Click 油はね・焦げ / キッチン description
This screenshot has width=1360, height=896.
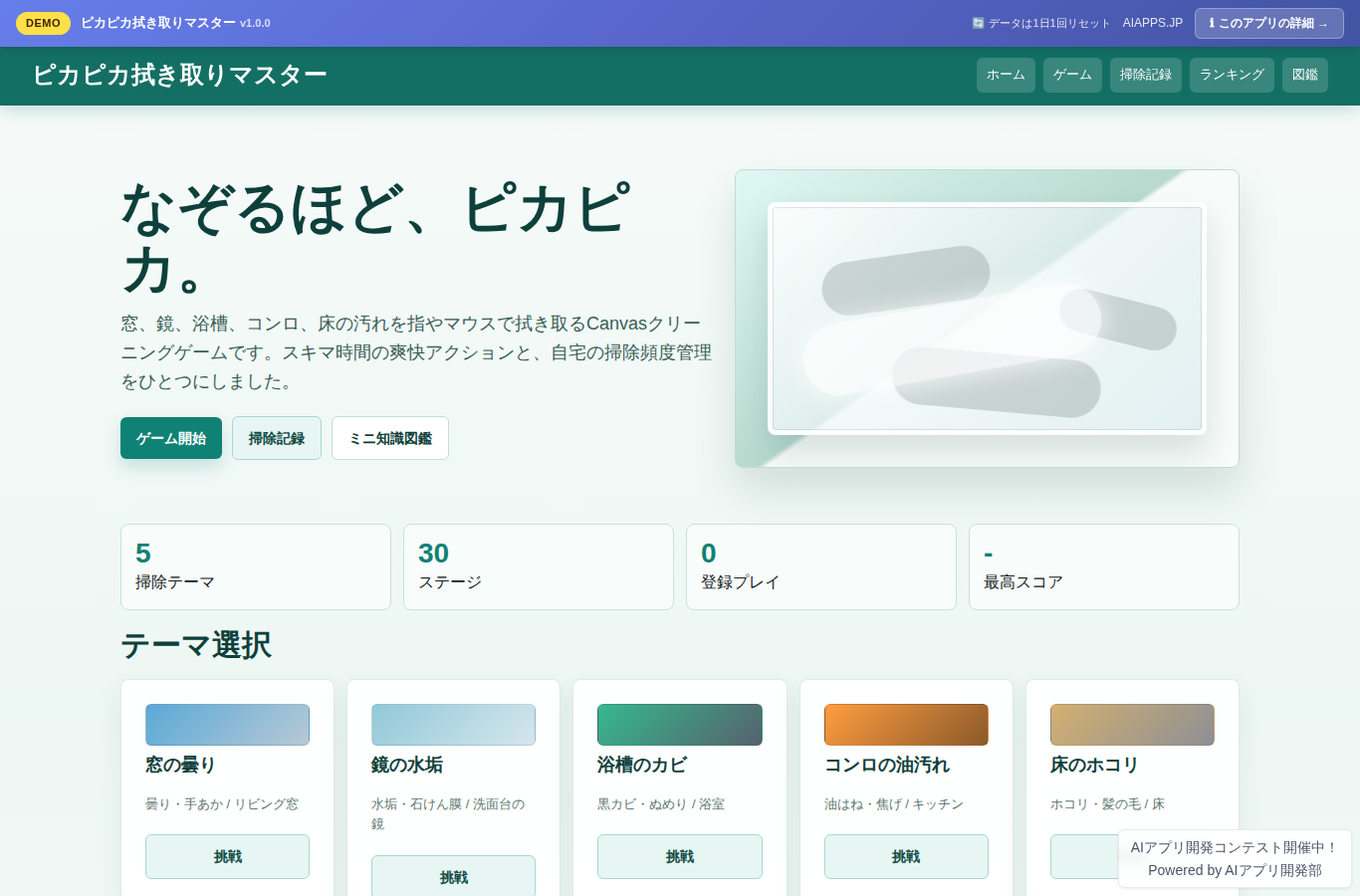(x=894, y=803)
